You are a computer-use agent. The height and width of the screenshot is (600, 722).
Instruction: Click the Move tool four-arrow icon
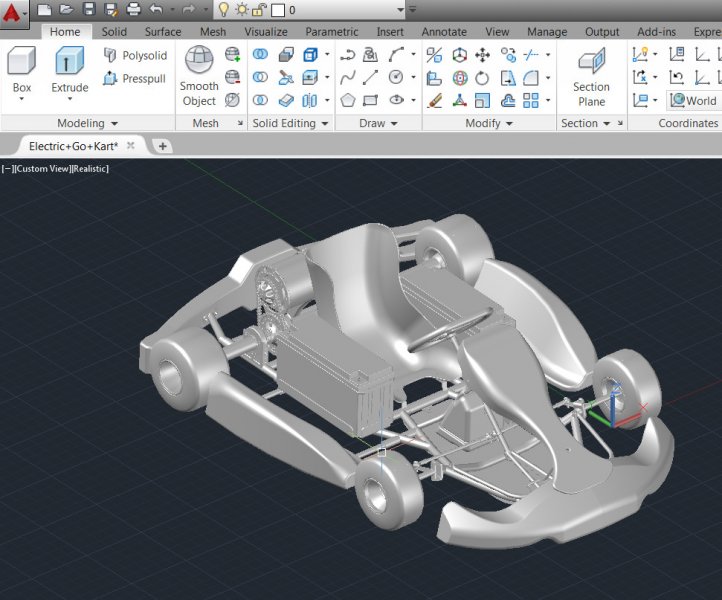(x=482, y=55)
